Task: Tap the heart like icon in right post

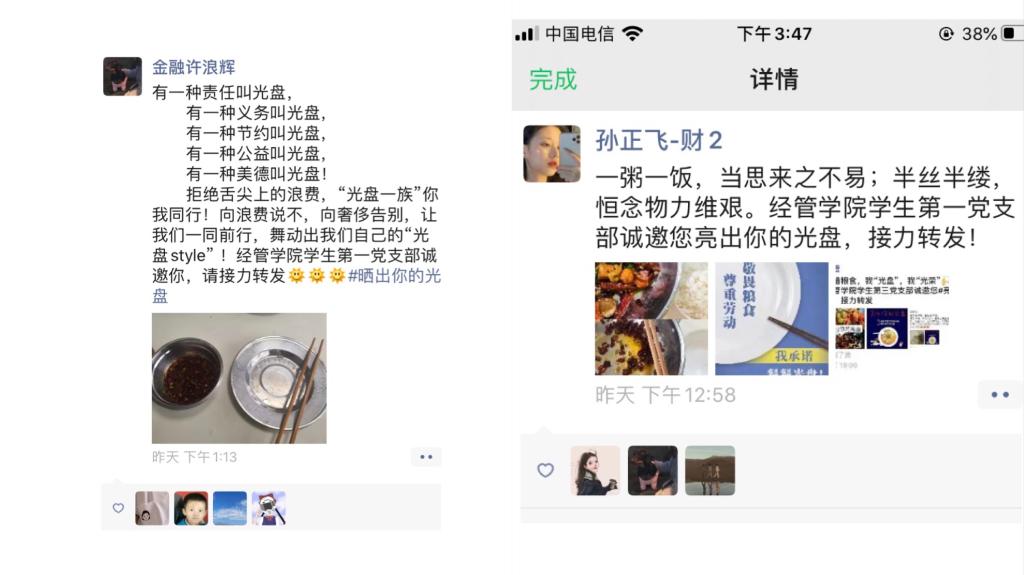Action: coord(545,470)
